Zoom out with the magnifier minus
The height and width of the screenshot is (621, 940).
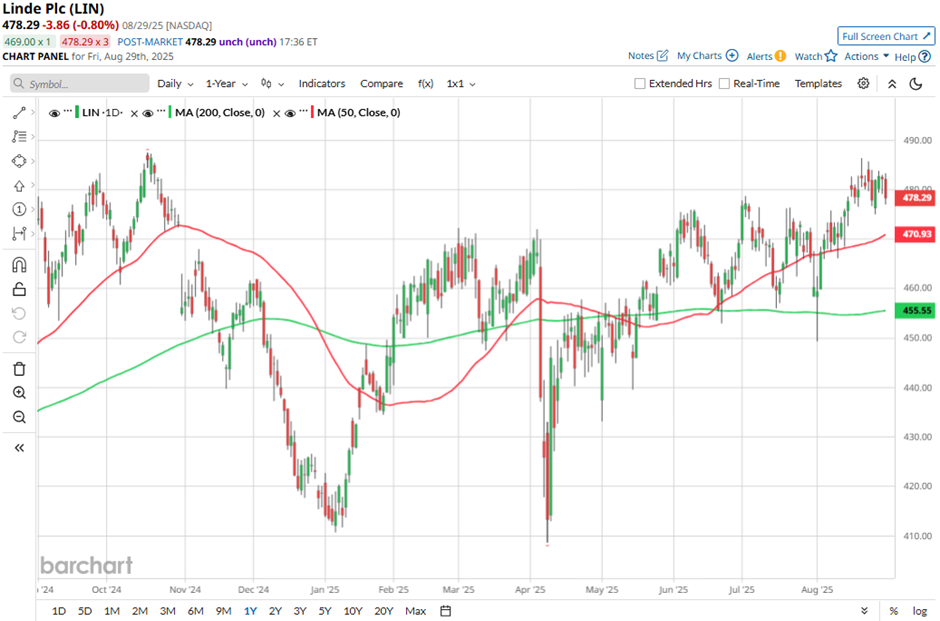[19, 417]
